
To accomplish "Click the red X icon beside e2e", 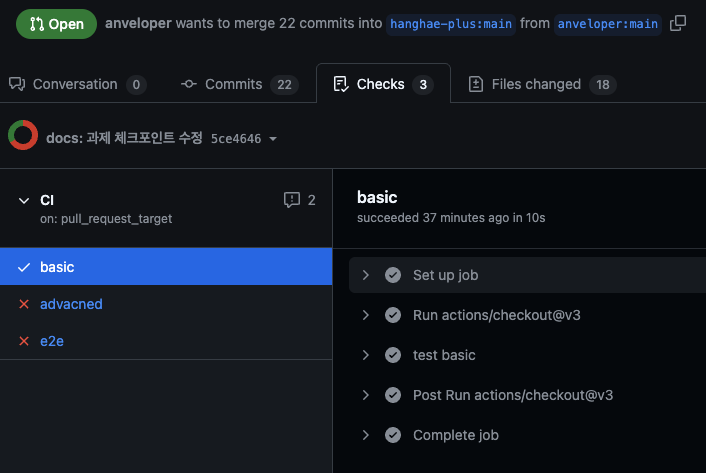I will 24,341.
